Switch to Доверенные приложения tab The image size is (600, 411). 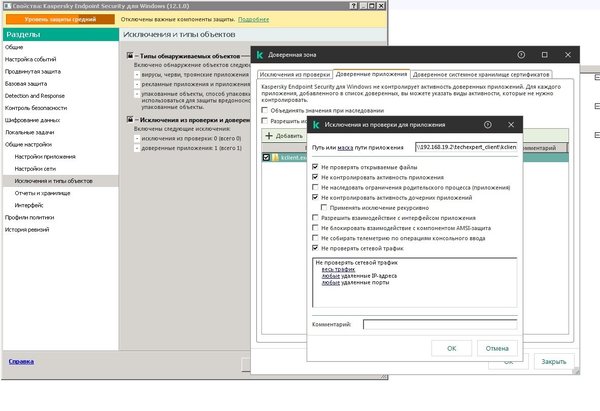point(371,74)
